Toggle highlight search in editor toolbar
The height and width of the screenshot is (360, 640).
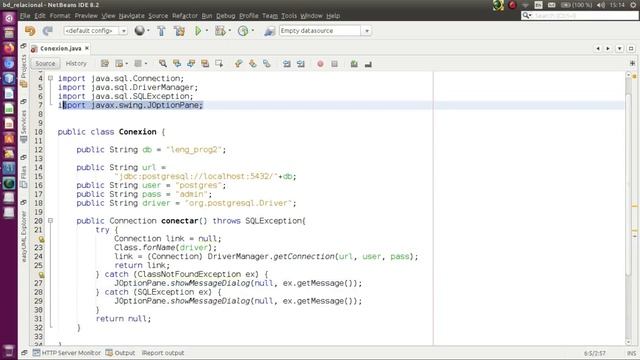(204, 64)
